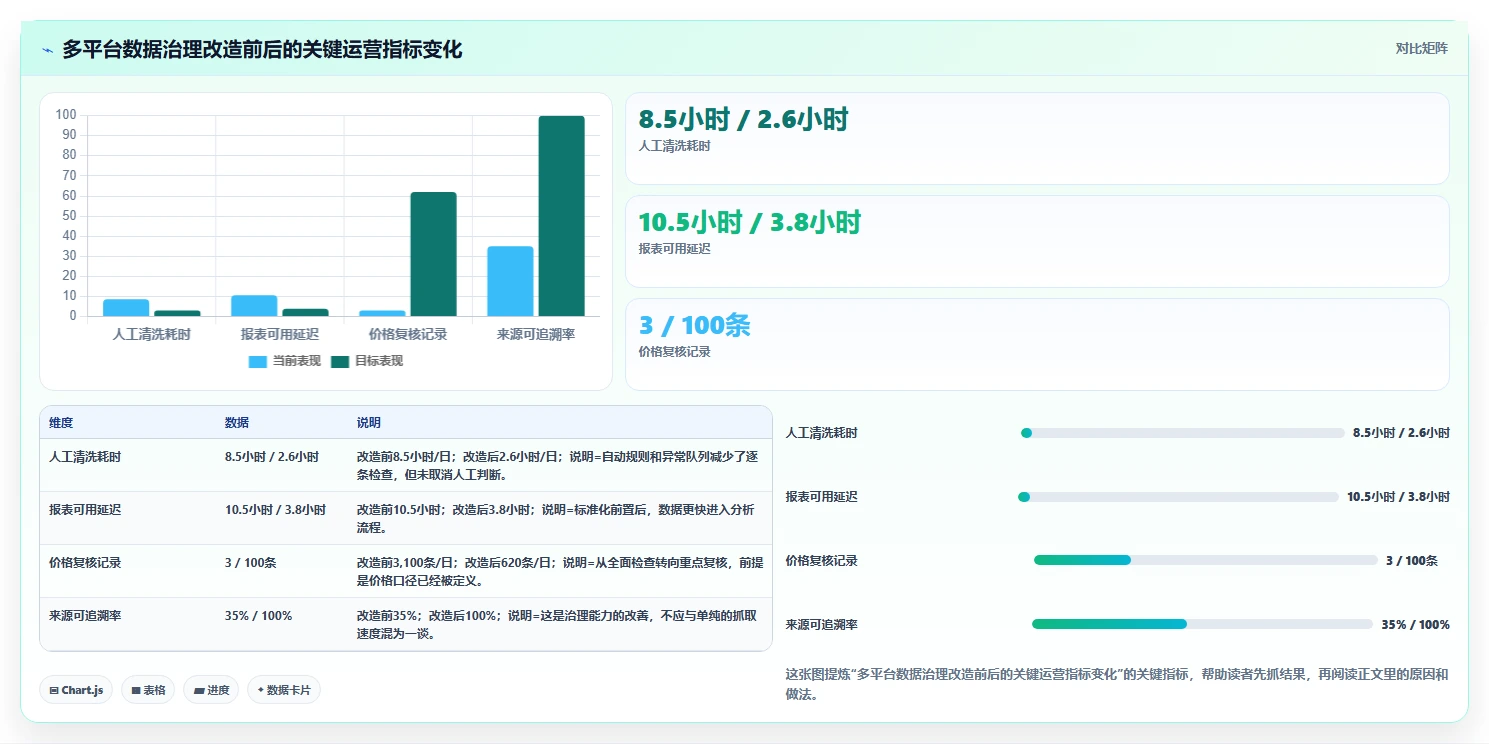Click the 数据 column header

(x=237, y=423)
